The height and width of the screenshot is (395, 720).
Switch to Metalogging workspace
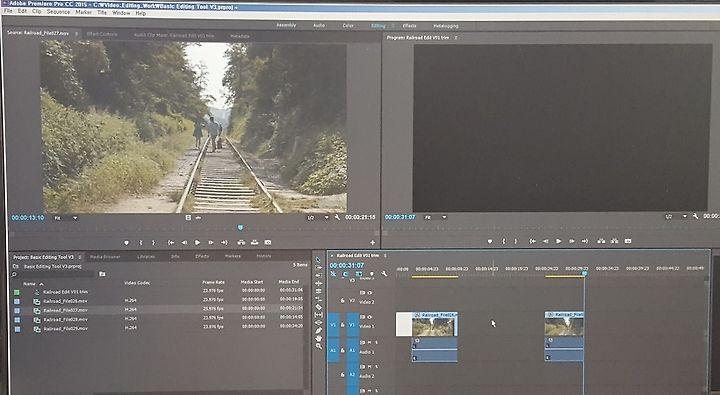point(445,26)
